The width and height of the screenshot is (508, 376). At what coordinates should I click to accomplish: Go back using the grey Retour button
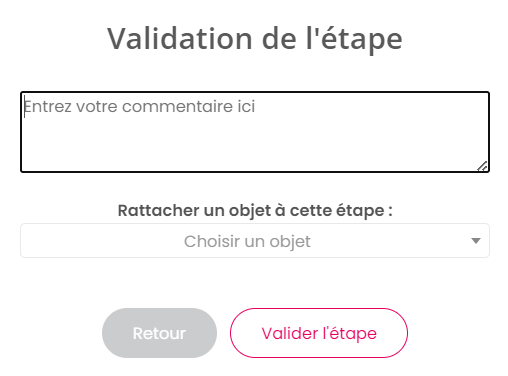pos(159,333)
